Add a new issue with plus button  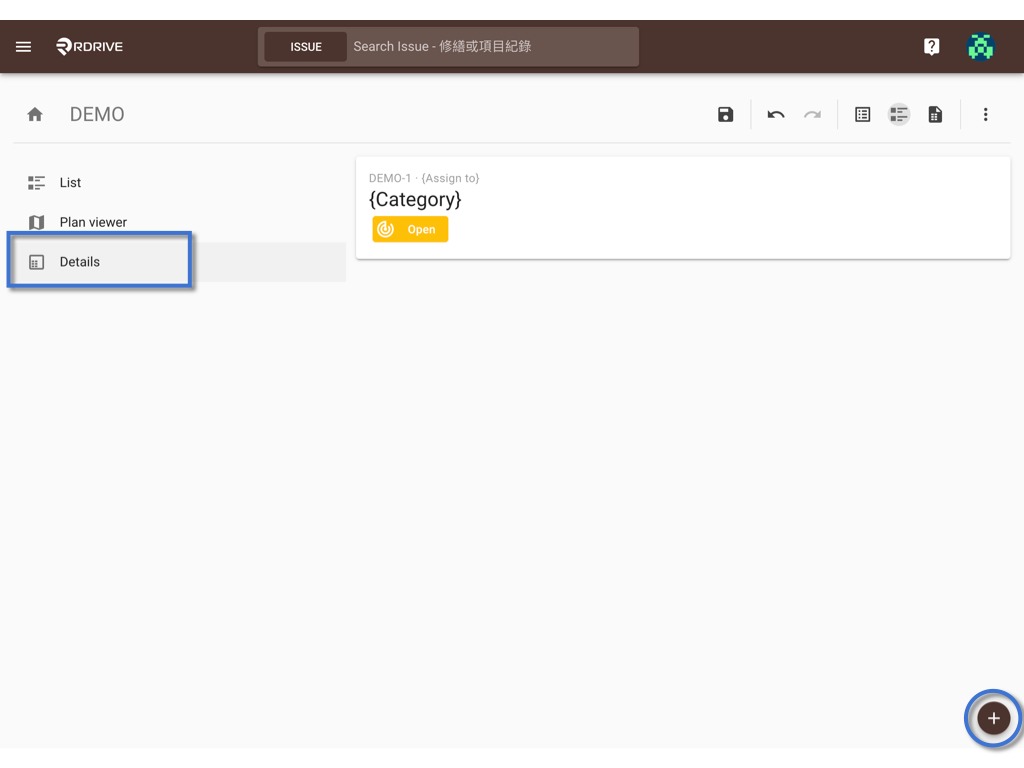tap(993, 718)
